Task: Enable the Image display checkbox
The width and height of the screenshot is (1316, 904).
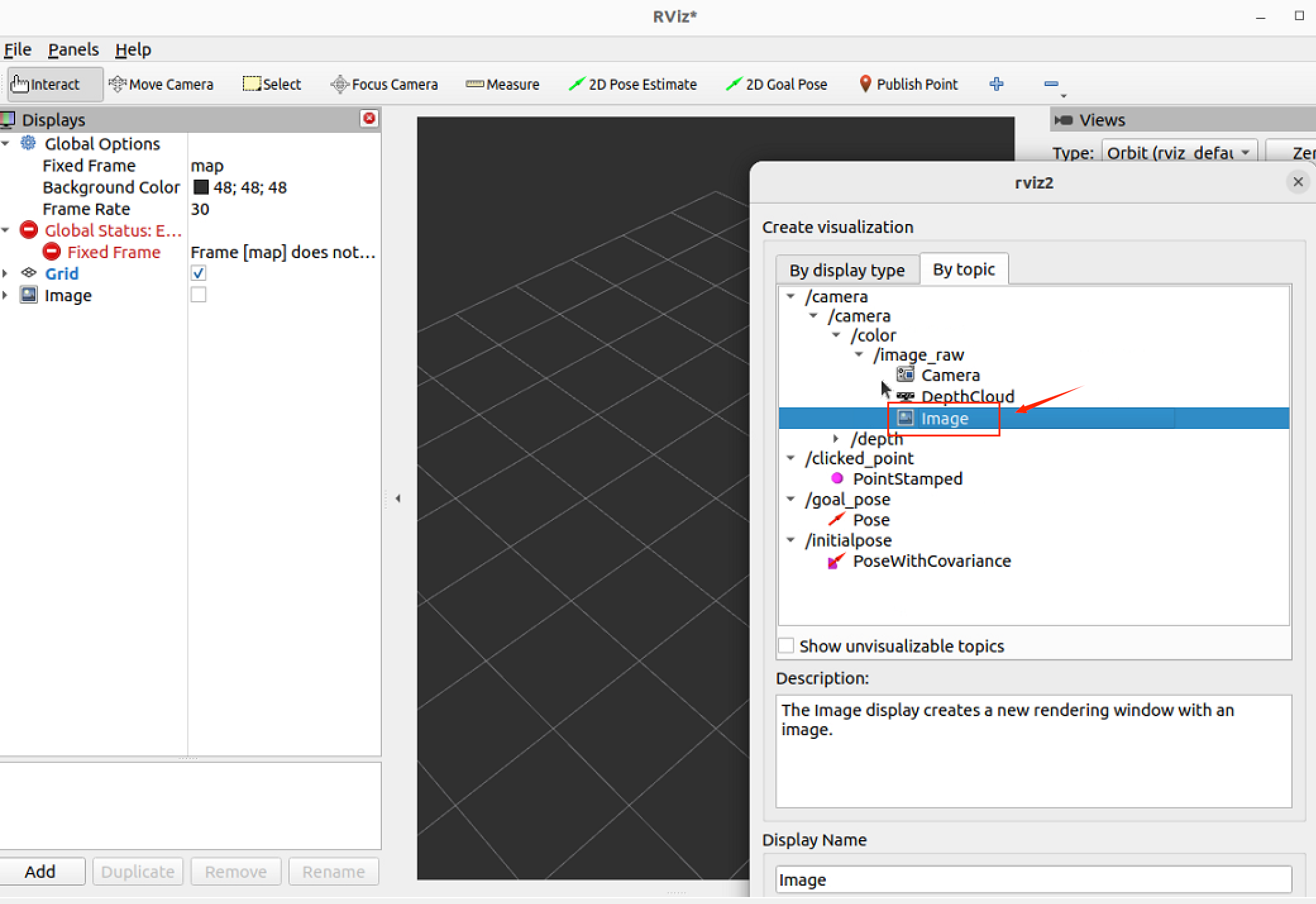Action: pos(199,295)
